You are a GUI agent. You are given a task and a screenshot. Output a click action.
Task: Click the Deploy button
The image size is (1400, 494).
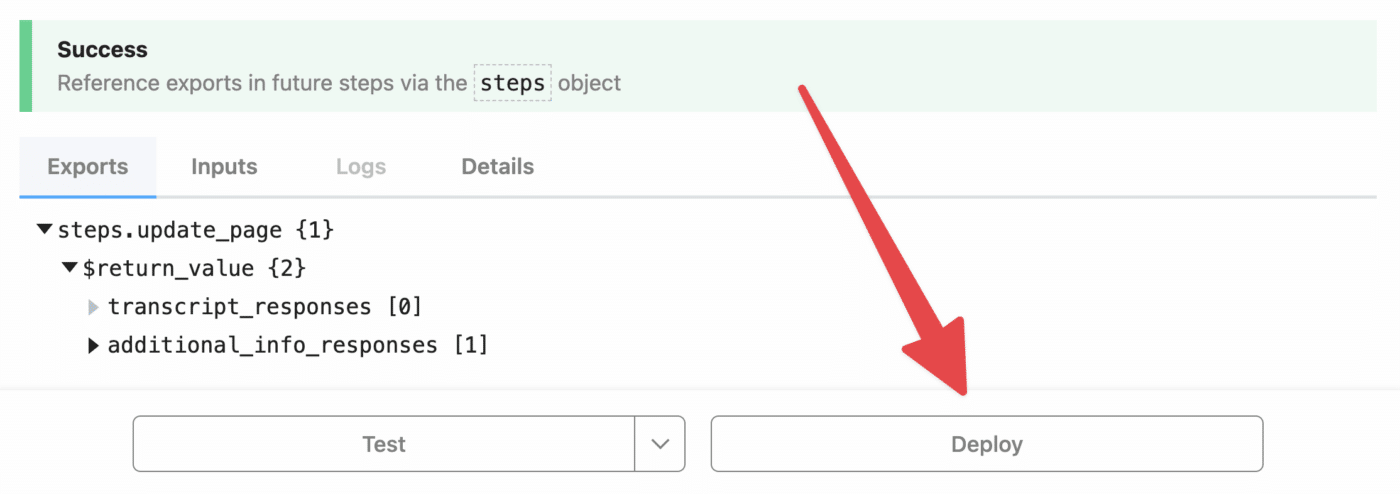pos(987,444)
